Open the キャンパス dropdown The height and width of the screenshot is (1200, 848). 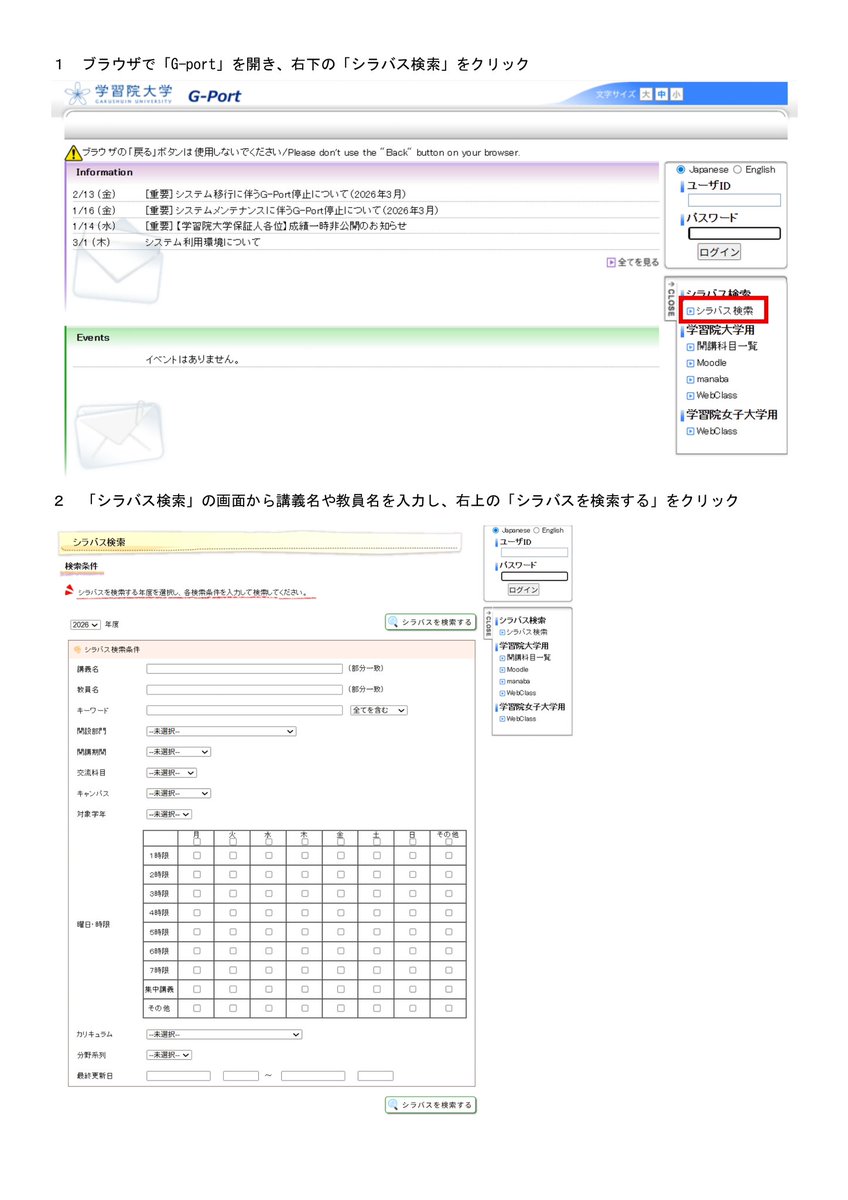[x=179, y=793]
